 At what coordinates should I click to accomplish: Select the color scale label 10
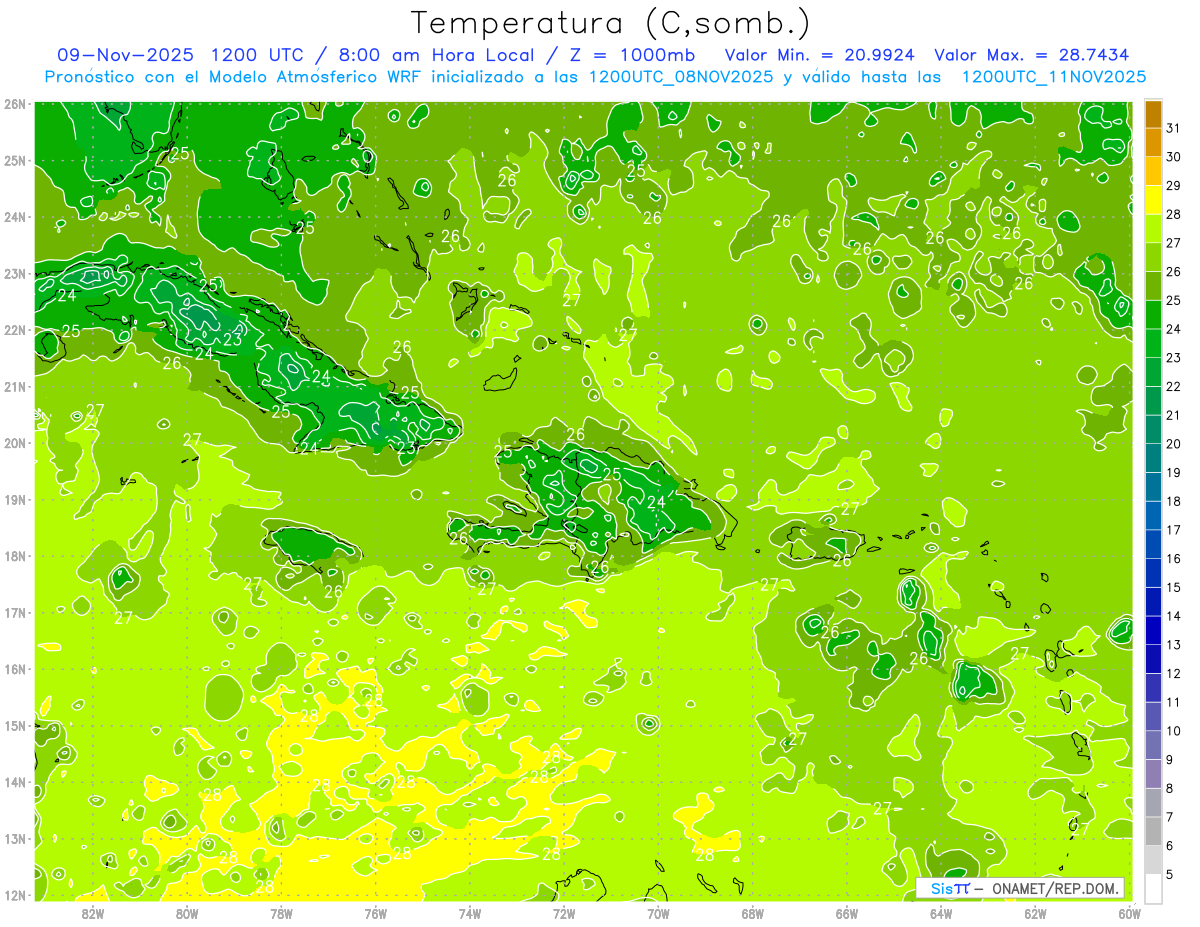(1173, 731)
